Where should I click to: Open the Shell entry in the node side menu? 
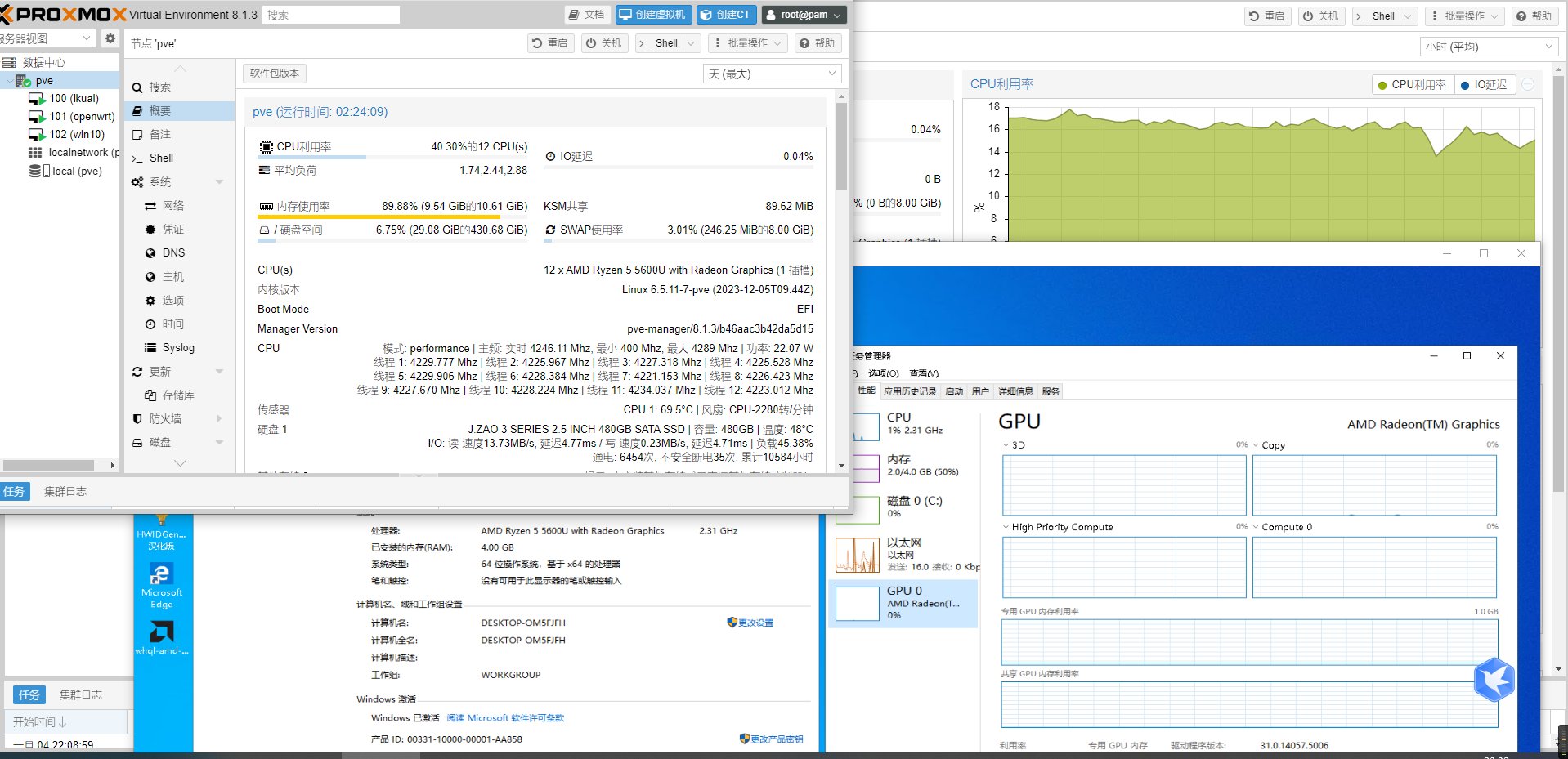(179, 158)
